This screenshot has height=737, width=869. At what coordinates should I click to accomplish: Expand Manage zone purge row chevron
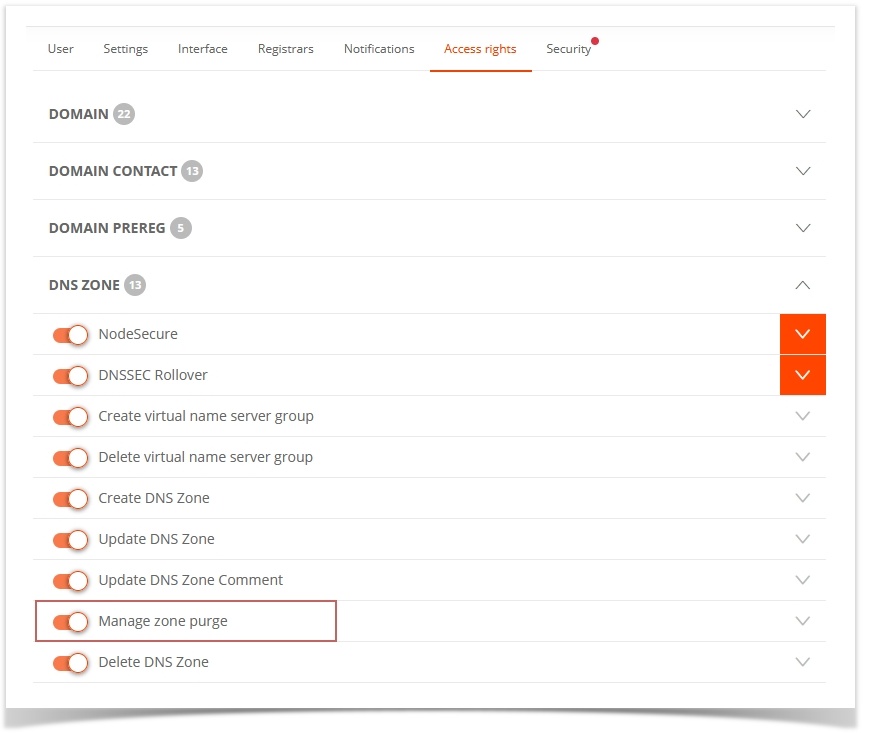803,621
